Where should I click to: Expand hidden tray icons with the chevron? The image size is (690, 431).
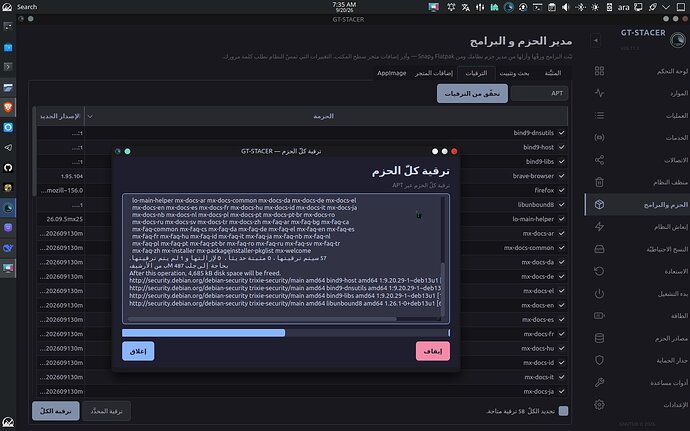666,7
